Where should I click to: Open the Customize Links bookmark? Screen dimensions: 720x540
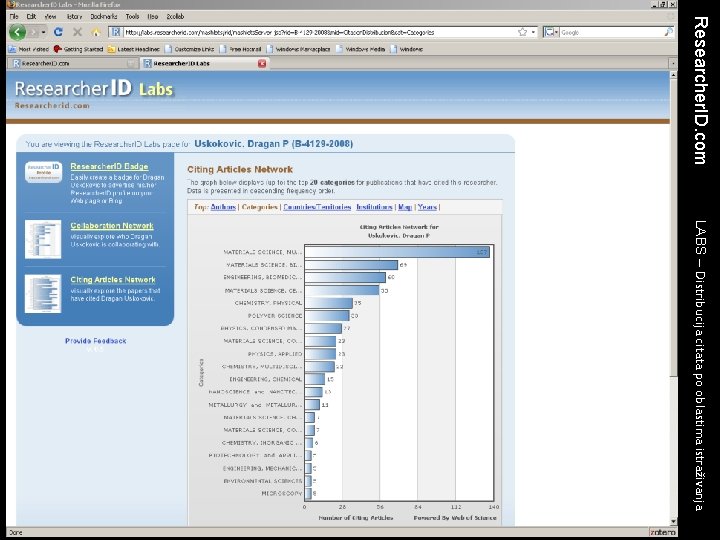click(190, 49)
